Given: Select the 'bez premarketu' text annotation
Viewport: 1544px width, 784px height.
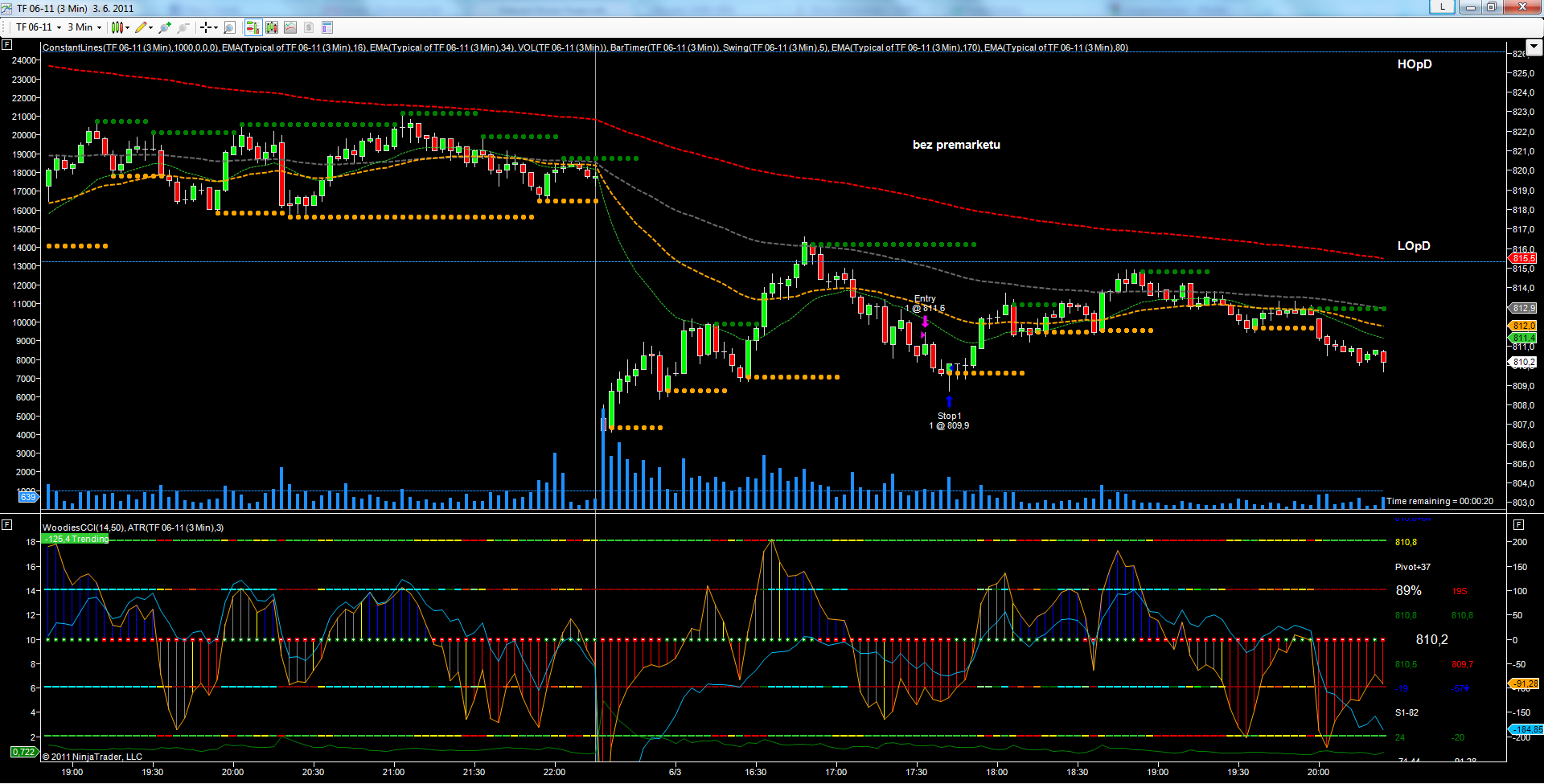Looking at the screenshot, I should coord(956,145).
